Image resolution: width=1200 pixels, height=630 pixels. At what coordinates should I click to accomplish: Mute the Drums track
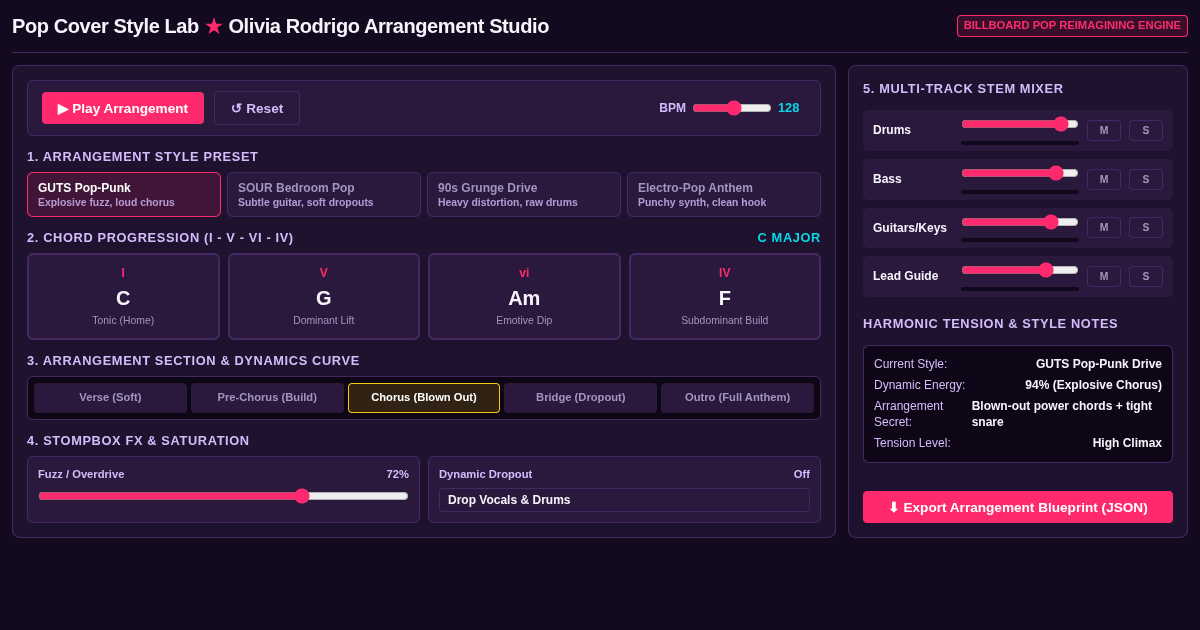coord(1104,130)
